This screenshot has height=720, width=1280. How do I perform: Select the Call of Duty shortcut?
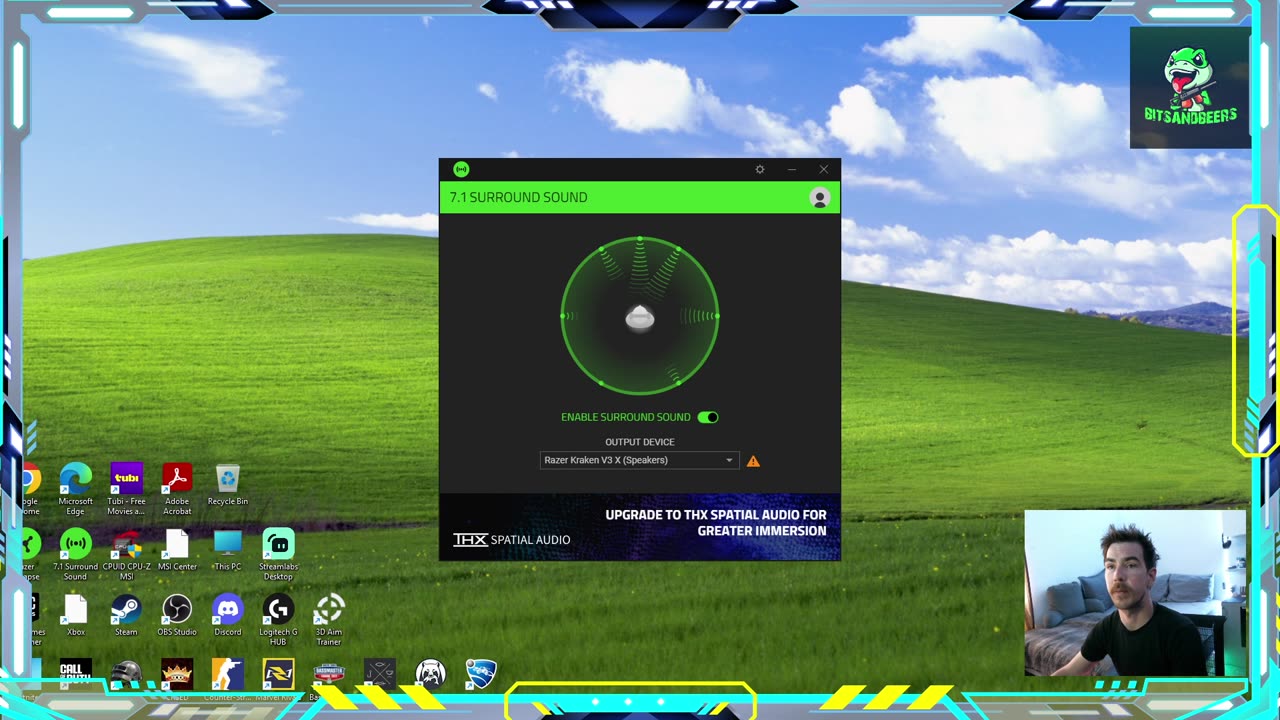tap(76, 674)
